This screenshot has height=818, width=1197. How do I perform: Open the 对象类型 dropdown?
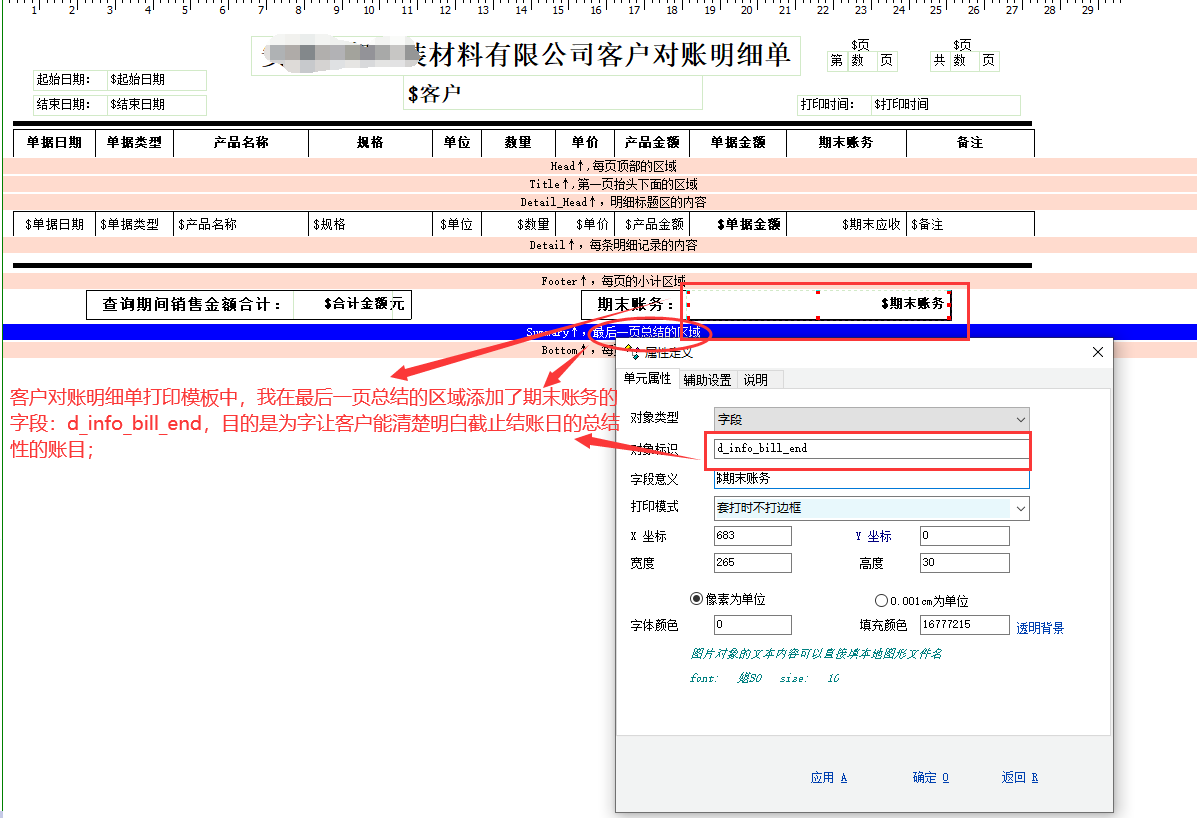coord(871,420)
